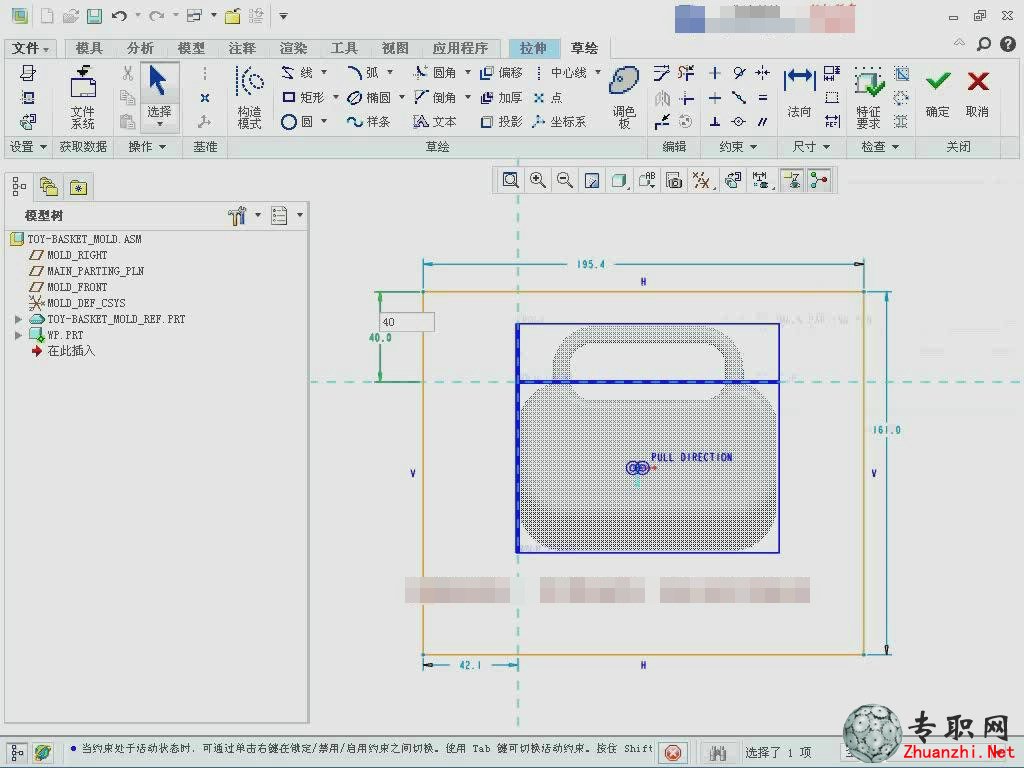Switch to the 模具 ribbon tab
The image size is (1024, 768).
point(89,48)
